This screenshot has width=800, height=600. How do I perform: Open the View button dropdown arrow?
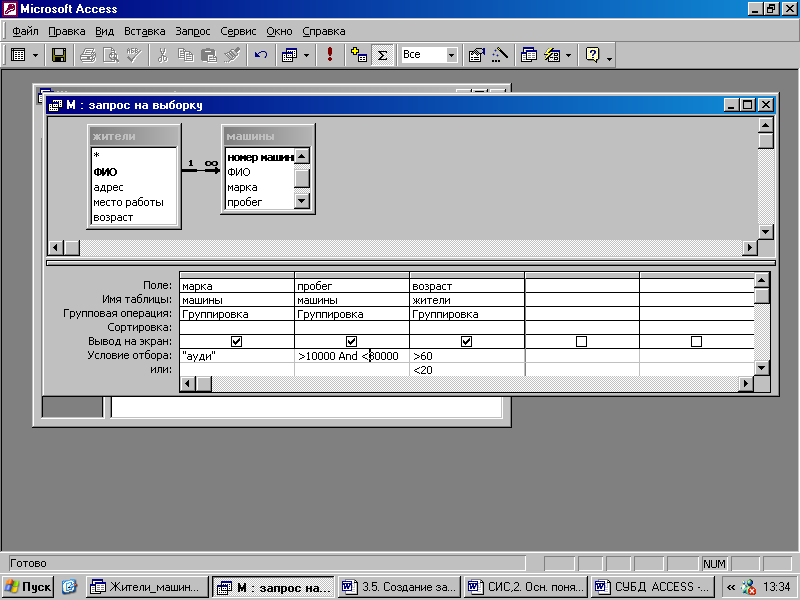click(35, 55)
